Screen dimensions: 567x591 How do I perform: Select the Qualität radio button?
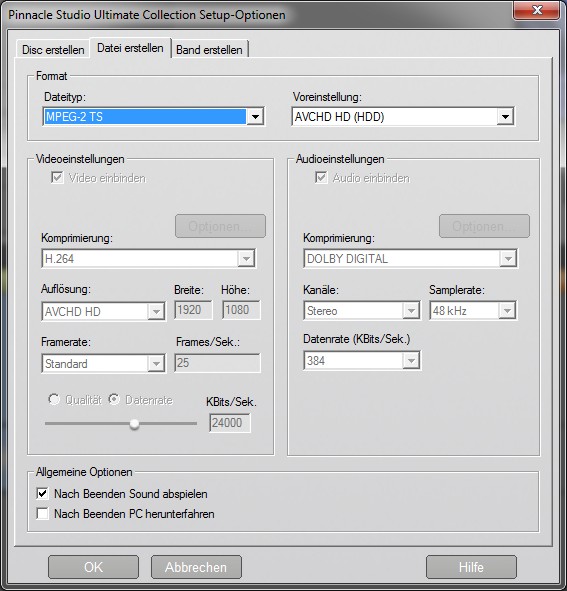[54, 400]
